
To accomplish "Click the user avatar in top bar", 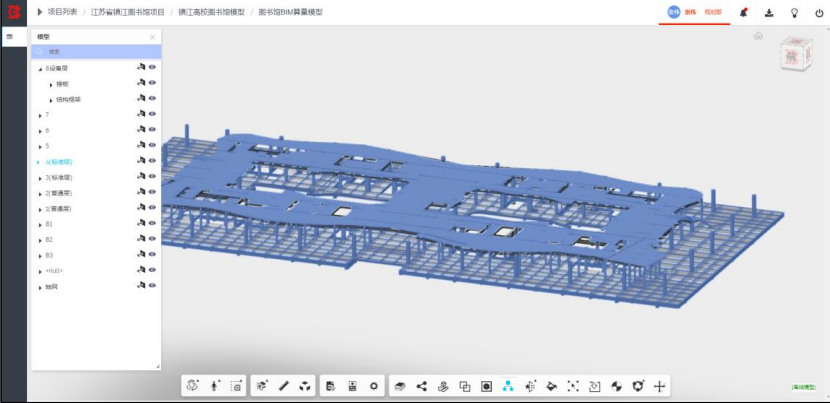I will [x=674, y=12].
